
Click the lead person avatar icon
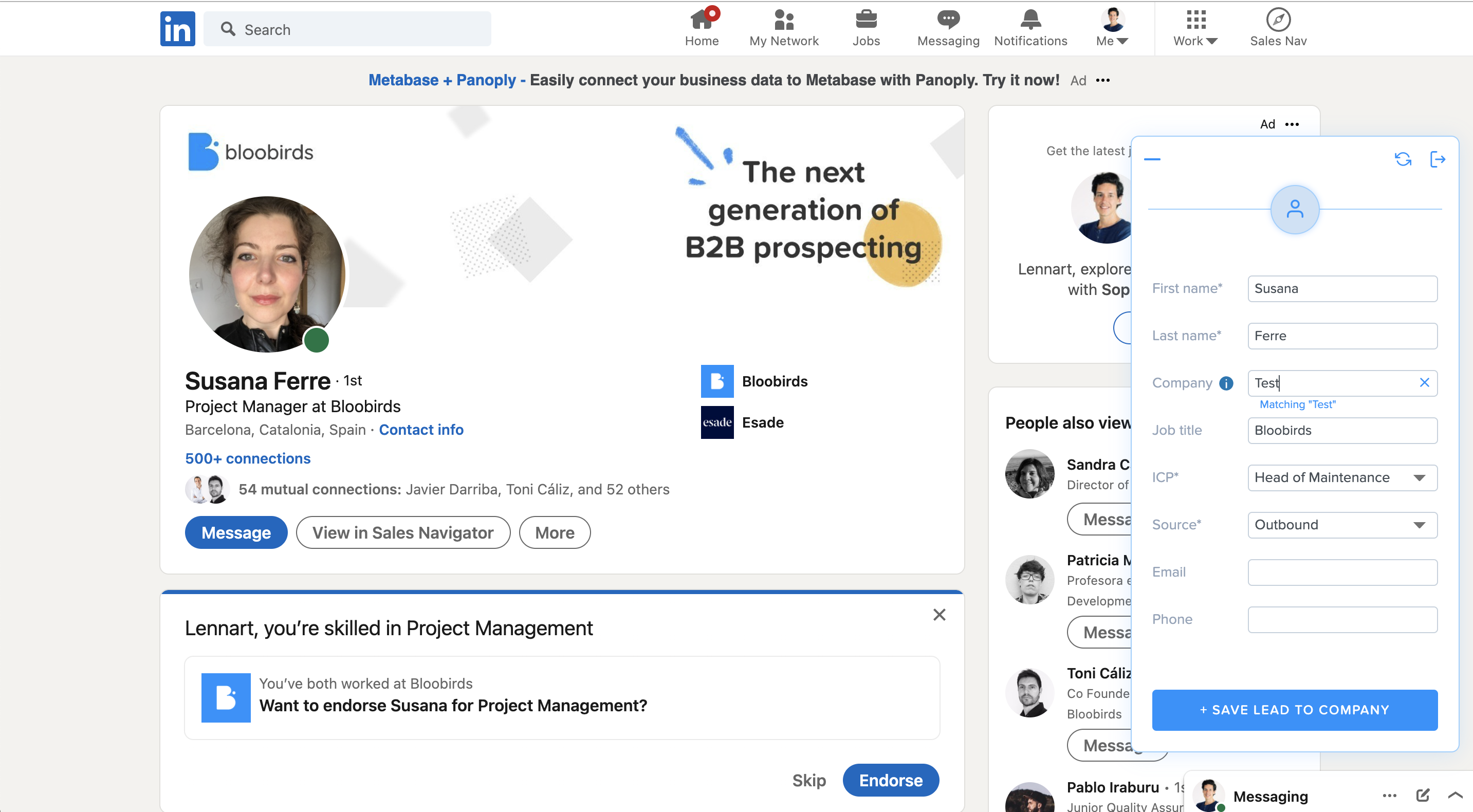(1295, 209)
